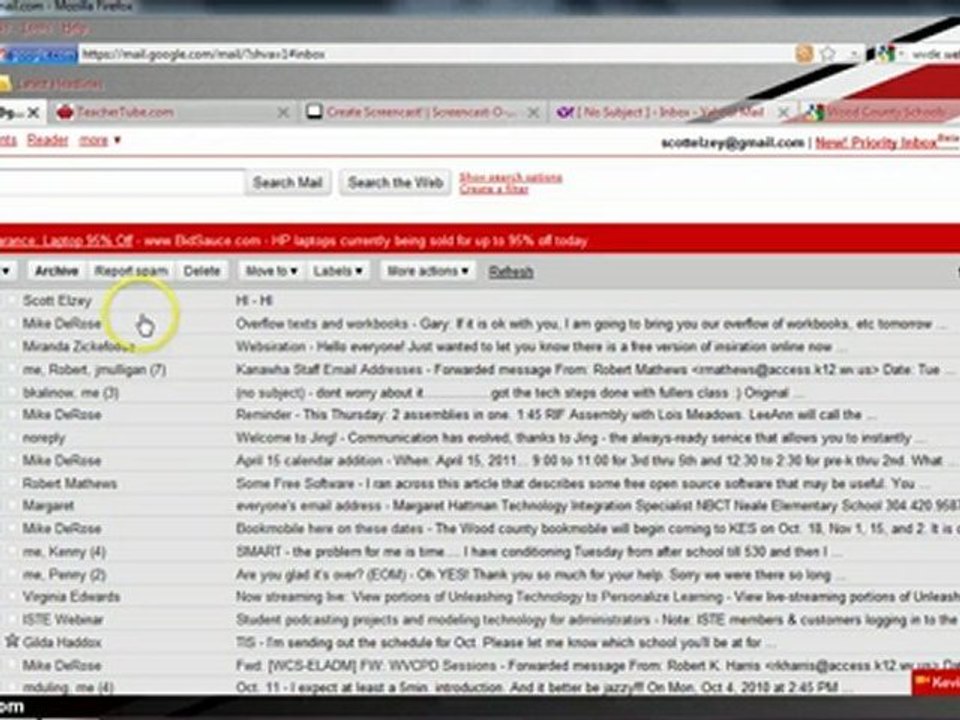This screenshot has height=720, width=960.
Task: Open the bkalinow (no subject) conversation
Action: tap(480, 392)
